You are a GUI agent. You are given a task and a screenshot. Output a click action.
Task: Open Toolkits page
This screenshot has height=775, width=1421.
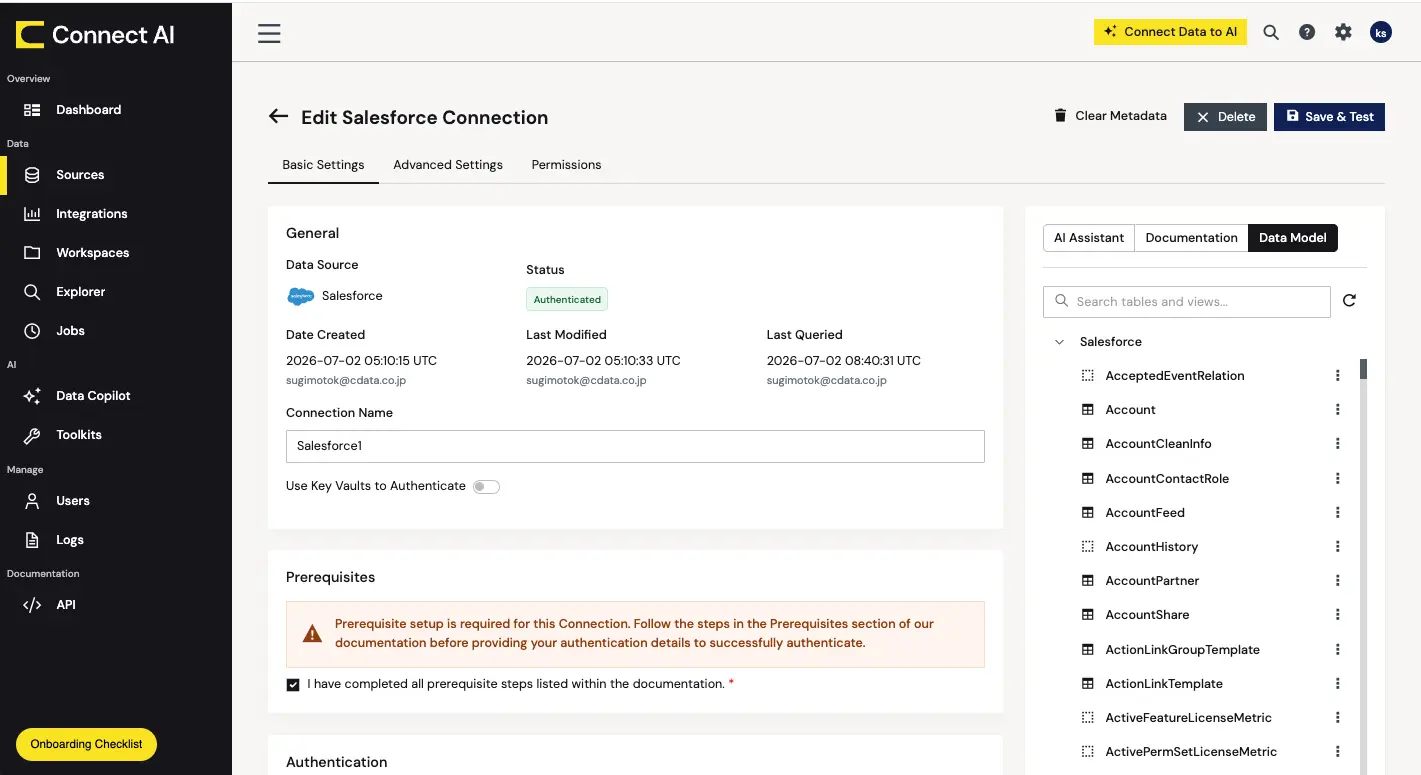[x=79, y=435]
